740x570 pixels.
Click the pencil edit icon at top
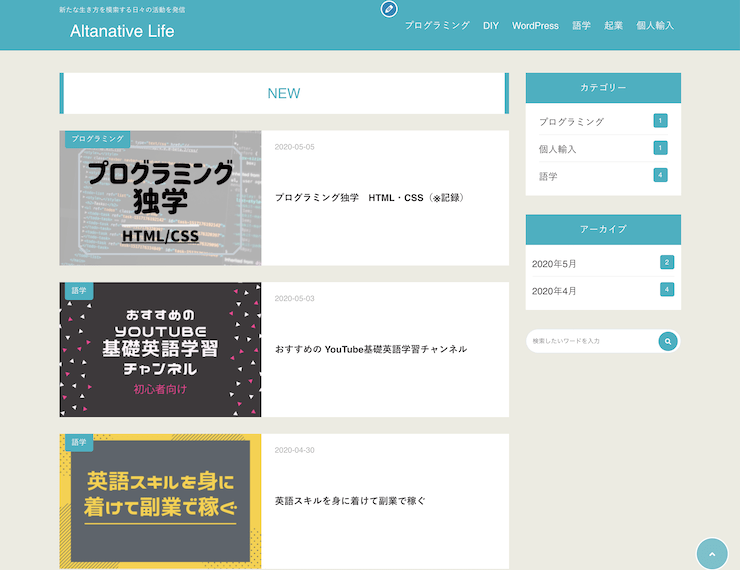point(389,9)
